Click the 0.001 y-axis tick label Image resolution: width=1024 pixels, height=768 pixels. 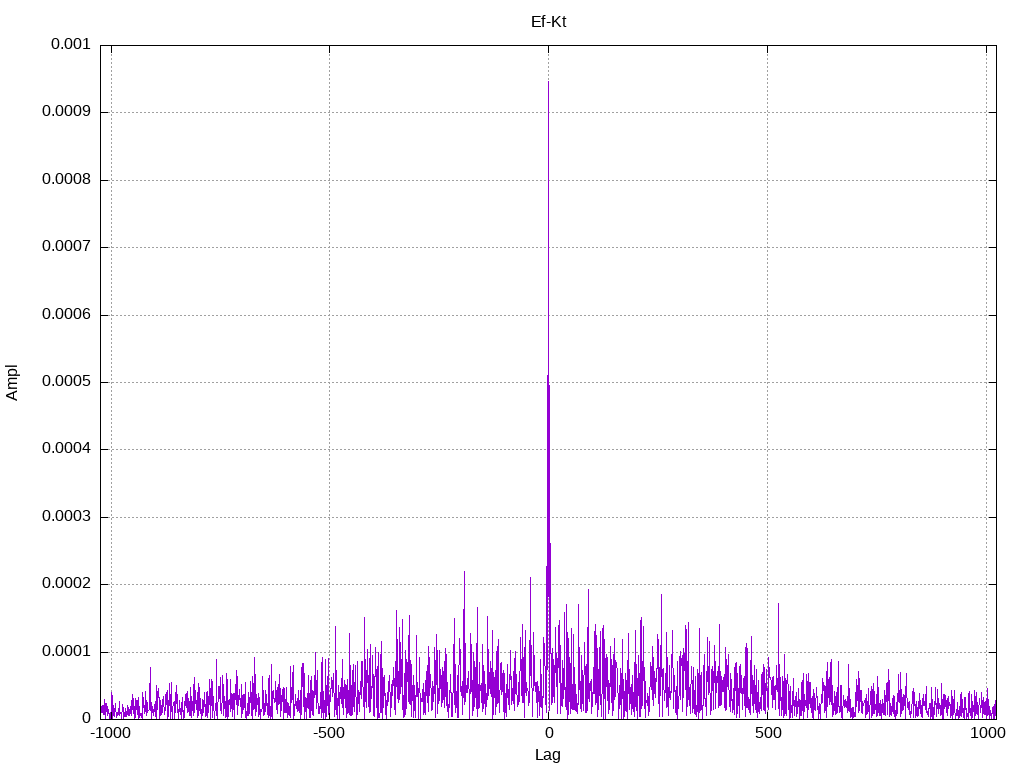click(x=70, y=45)
